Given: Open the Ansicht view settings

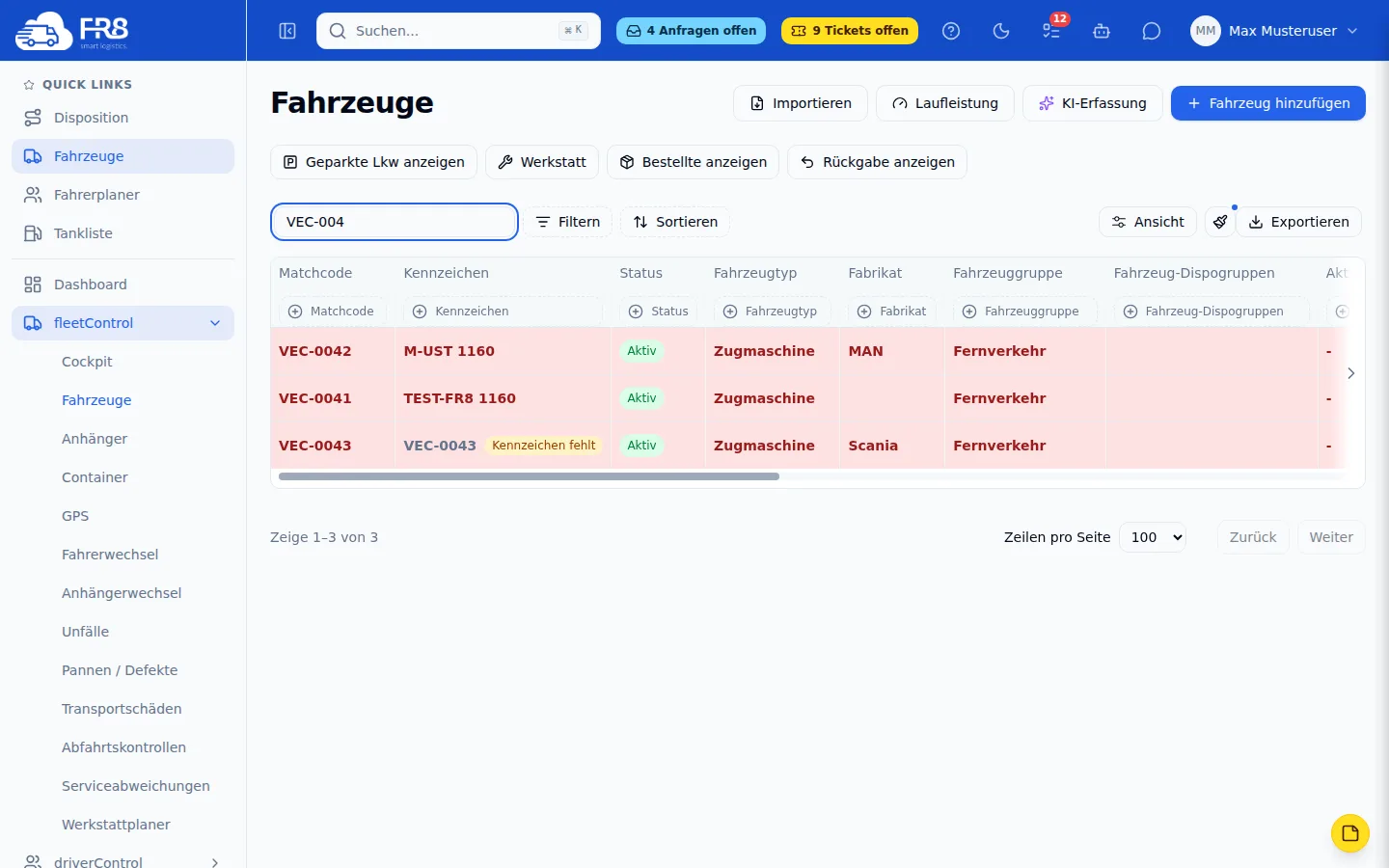Looking at the screenshot, I should coord(1148,222).
